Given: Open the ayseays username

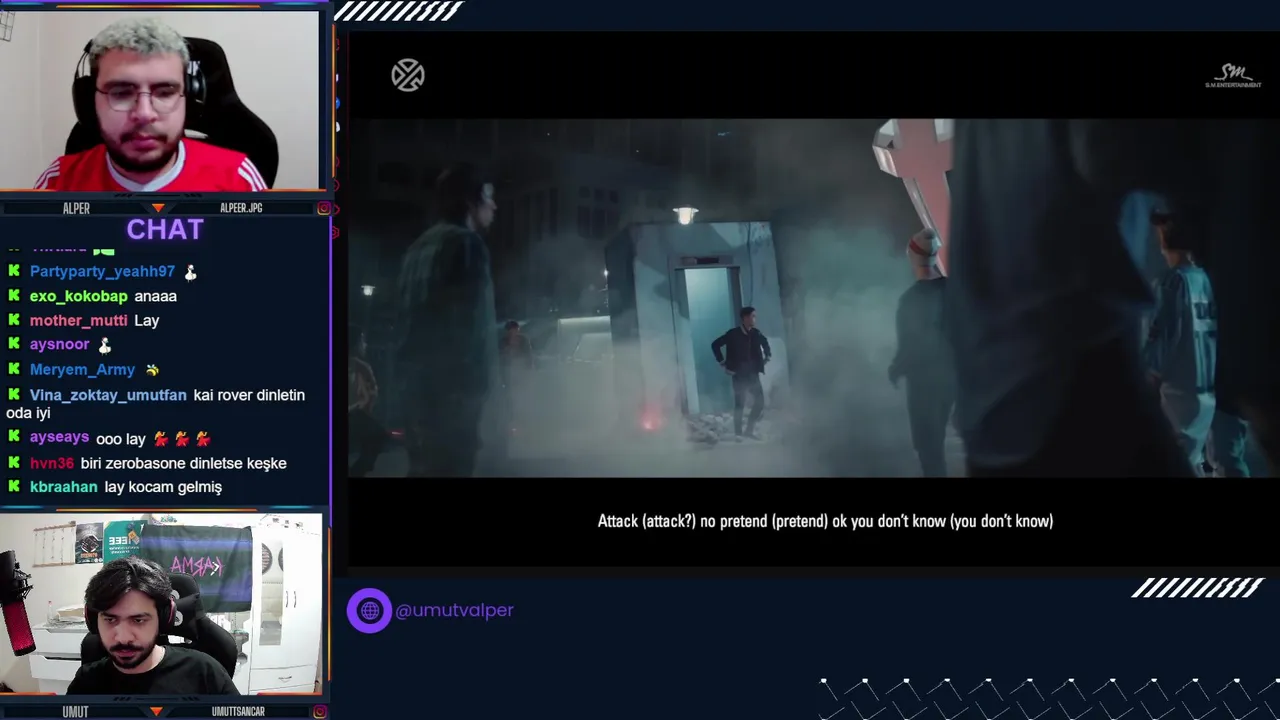Looking at the screenshot, I should pyautogui.click(x=60, y=438).
